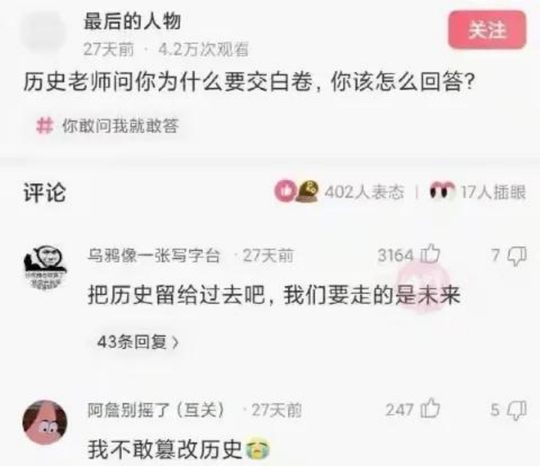540x466 pixels.
Task: Follow 最后的人物 with 关注 button
Action: pyautogui.click(x=487, y=30)
